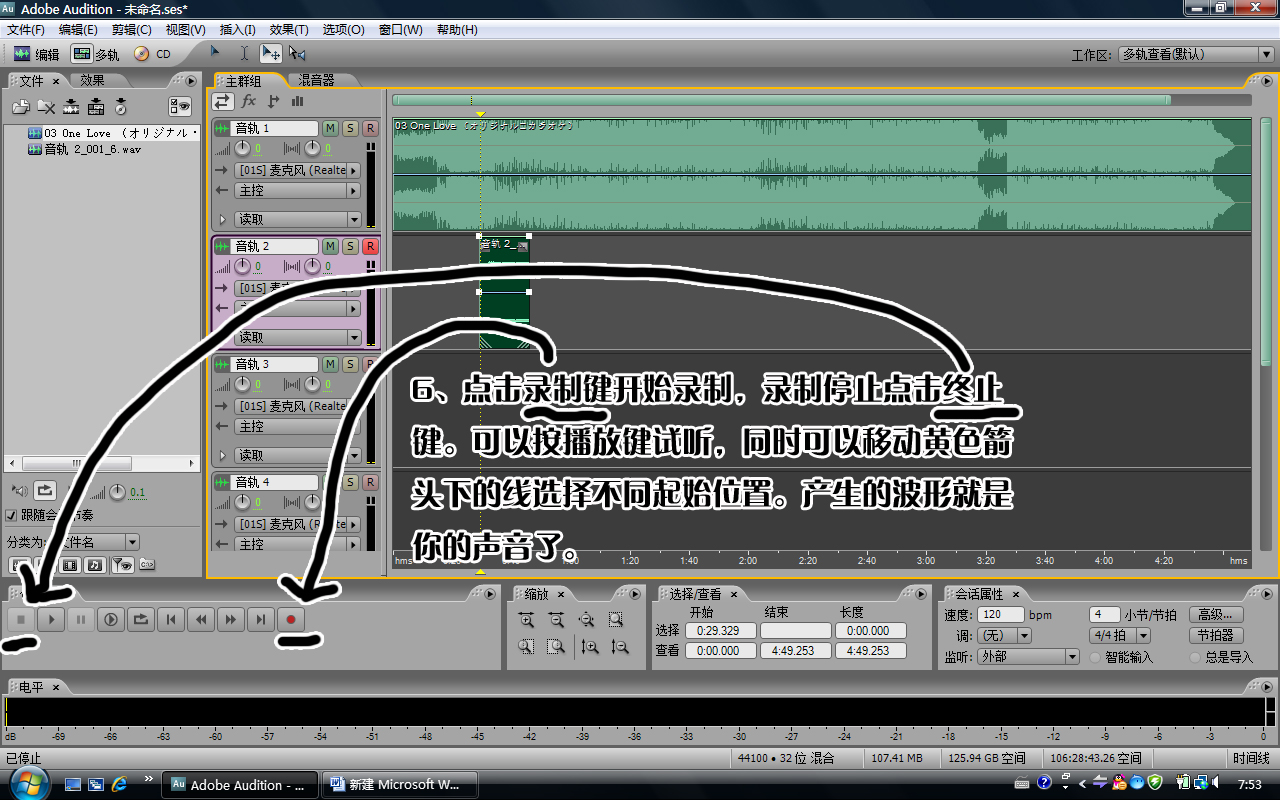The width and height of the screenshot is (1280, 800).
Task: Open 监听 外部 dropdown
Action: click(1027, 657)
